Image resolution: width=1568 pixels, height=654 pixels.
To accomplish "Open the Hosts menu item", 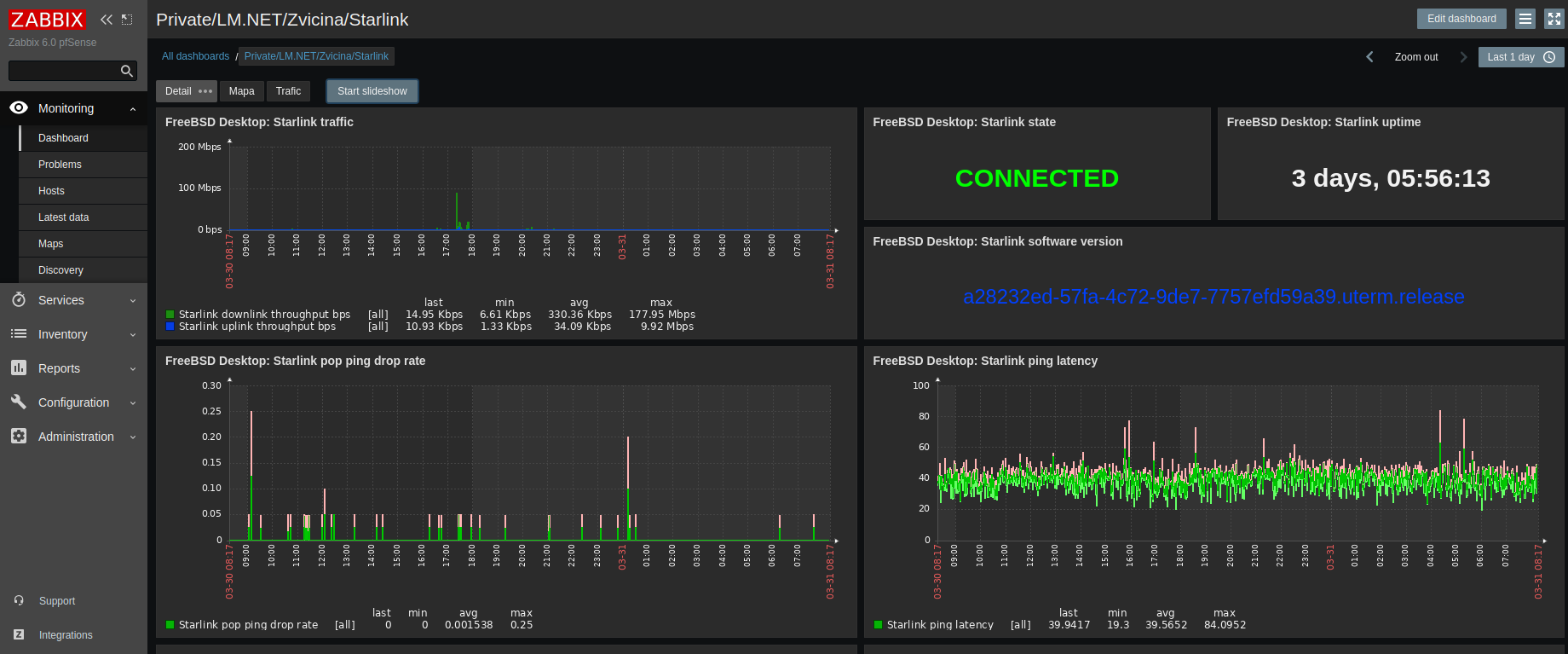I will (83, 191).
